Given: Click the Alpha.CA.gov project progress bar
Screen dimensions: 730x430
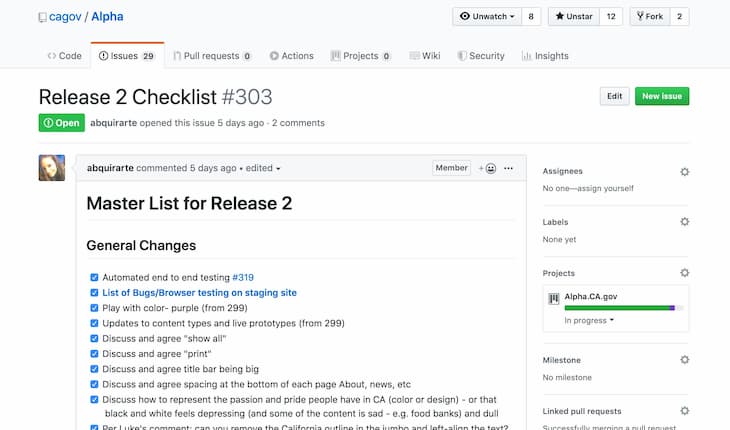Looking at the screenshot, I should pyautogui.click(x=624, y=308).
